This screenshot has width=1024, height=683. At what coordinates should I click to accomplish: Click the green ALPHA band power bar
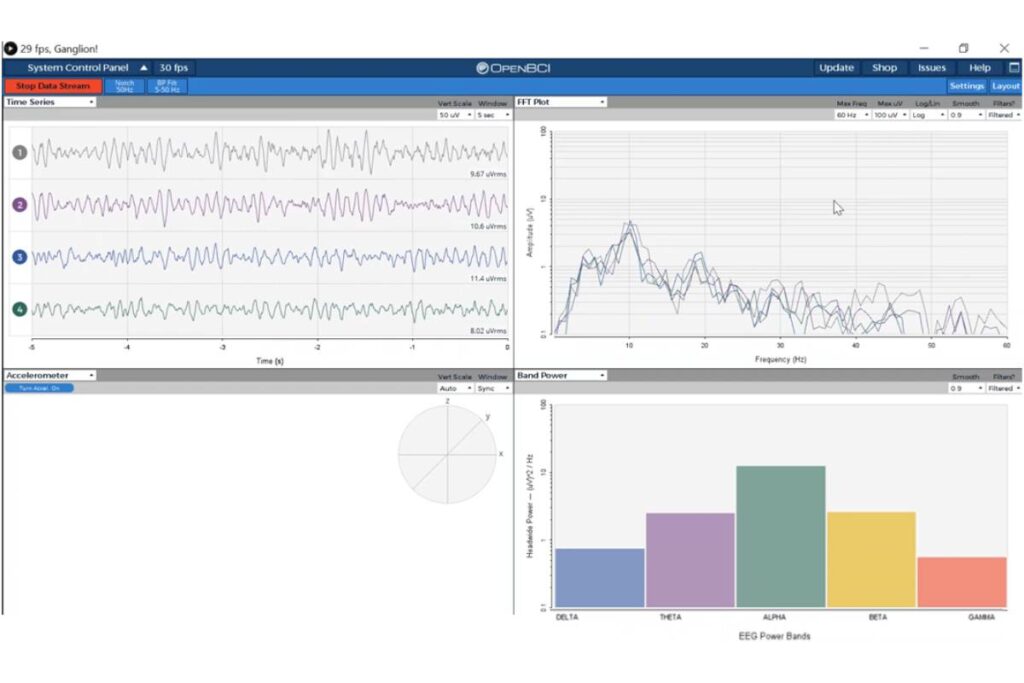pyautogui.click(x=780, y=536)
